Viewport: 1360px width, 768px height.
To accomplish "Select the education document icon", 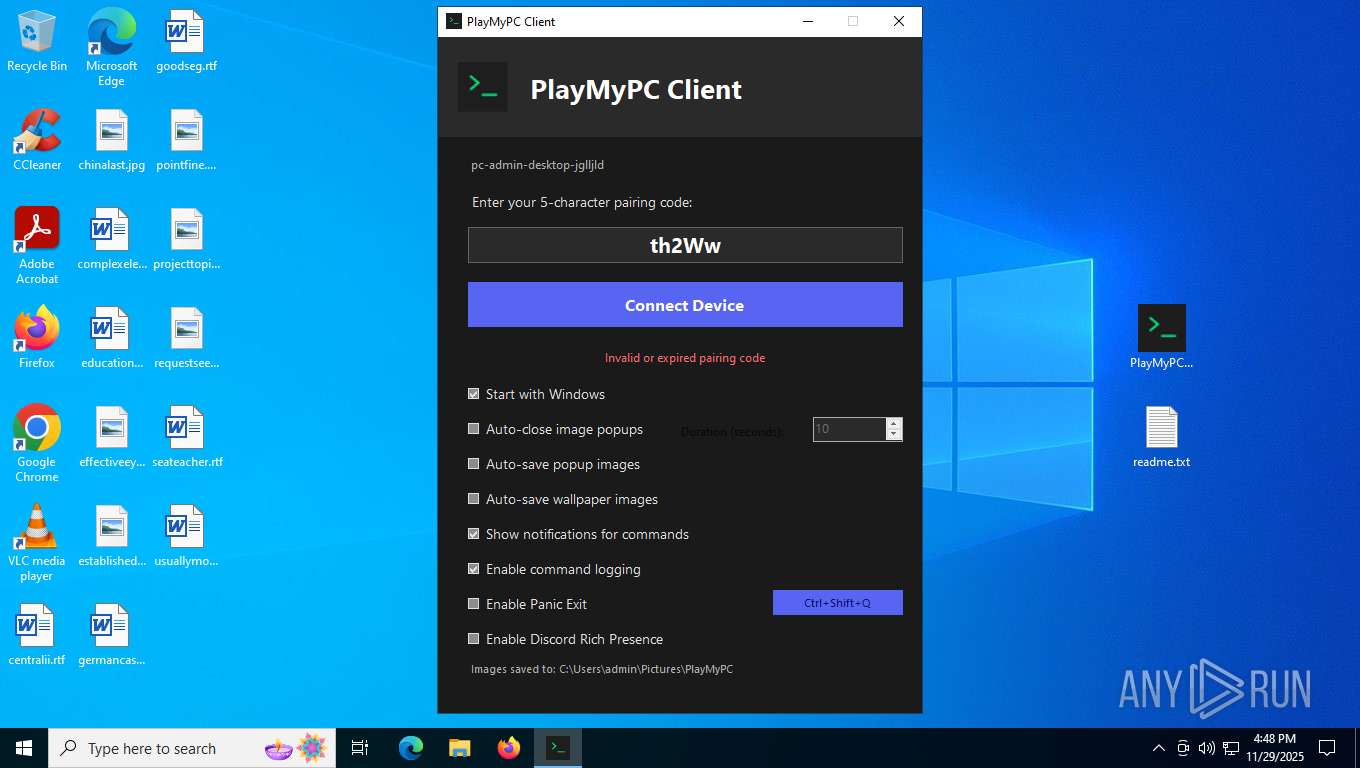I will 111,338.
